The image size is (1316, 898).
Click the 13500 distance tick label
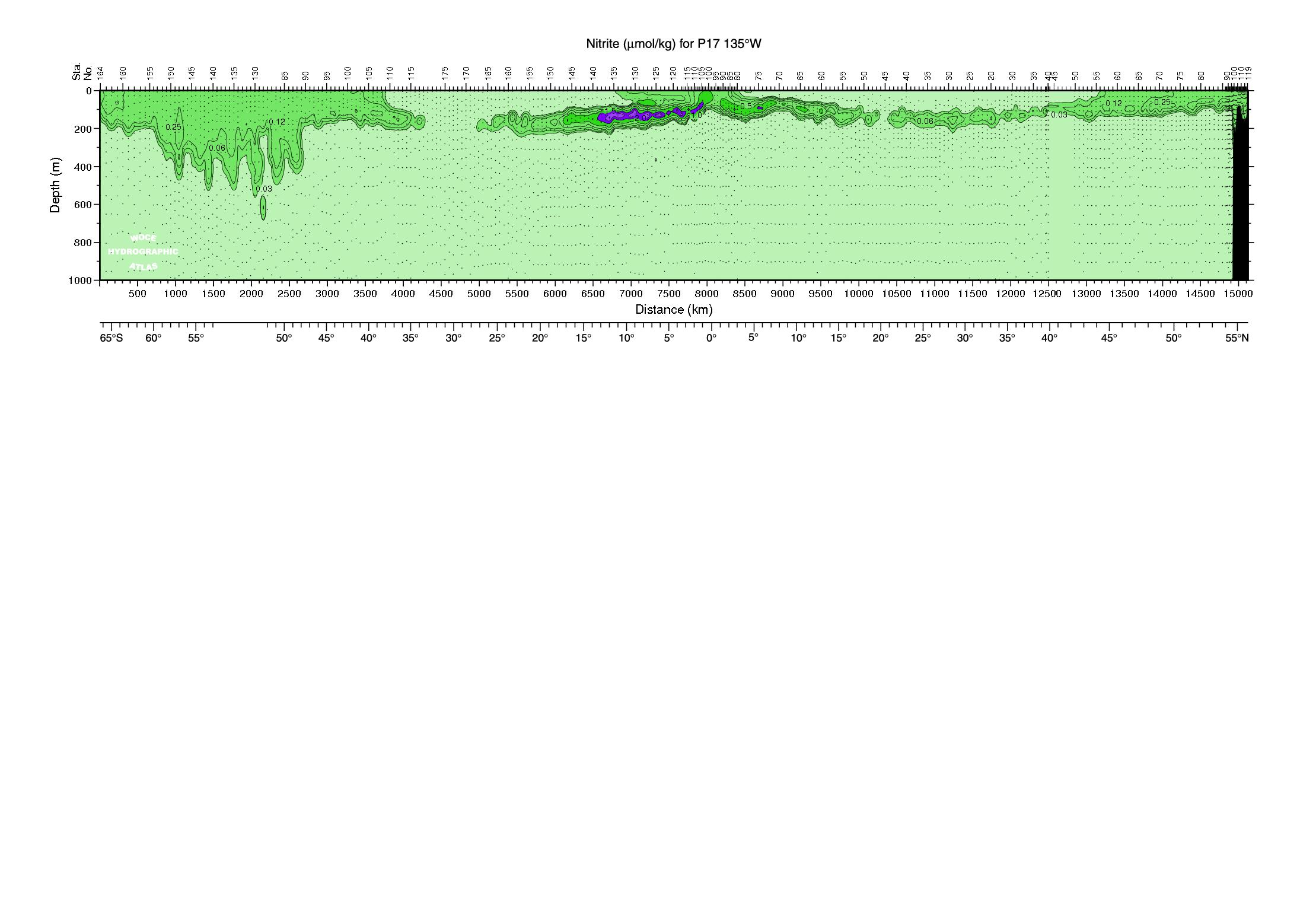[x=1124, y=294]
